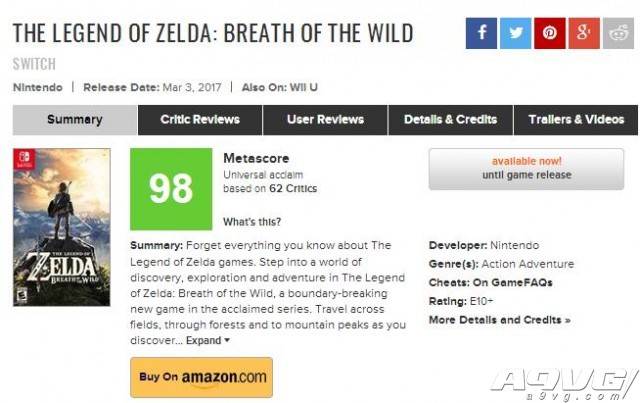Viewport: 640px width, 403px height.
Task: Click the green 98 Metascore box
Action: [171, 189]
